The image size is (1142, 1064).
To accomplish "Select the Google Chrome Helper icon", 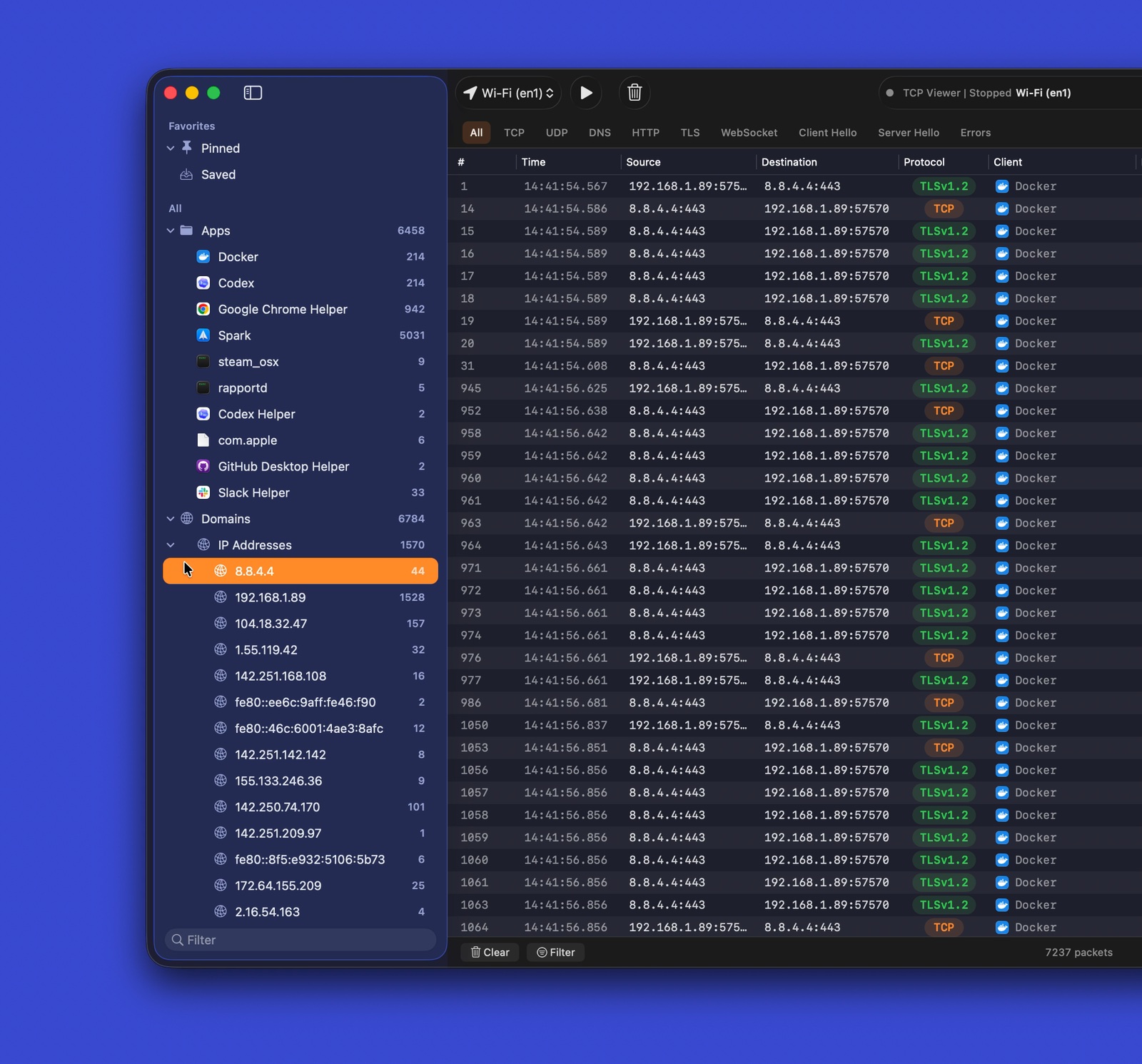I will pyautogui.click(x=203, y=309).
